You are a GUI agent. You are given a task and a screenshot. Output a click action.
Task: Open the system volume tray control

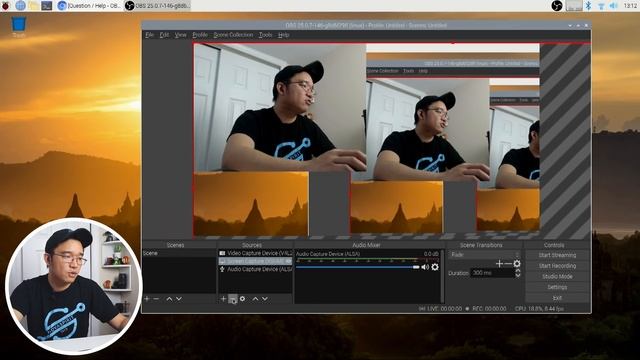click(x=613, y=6)
